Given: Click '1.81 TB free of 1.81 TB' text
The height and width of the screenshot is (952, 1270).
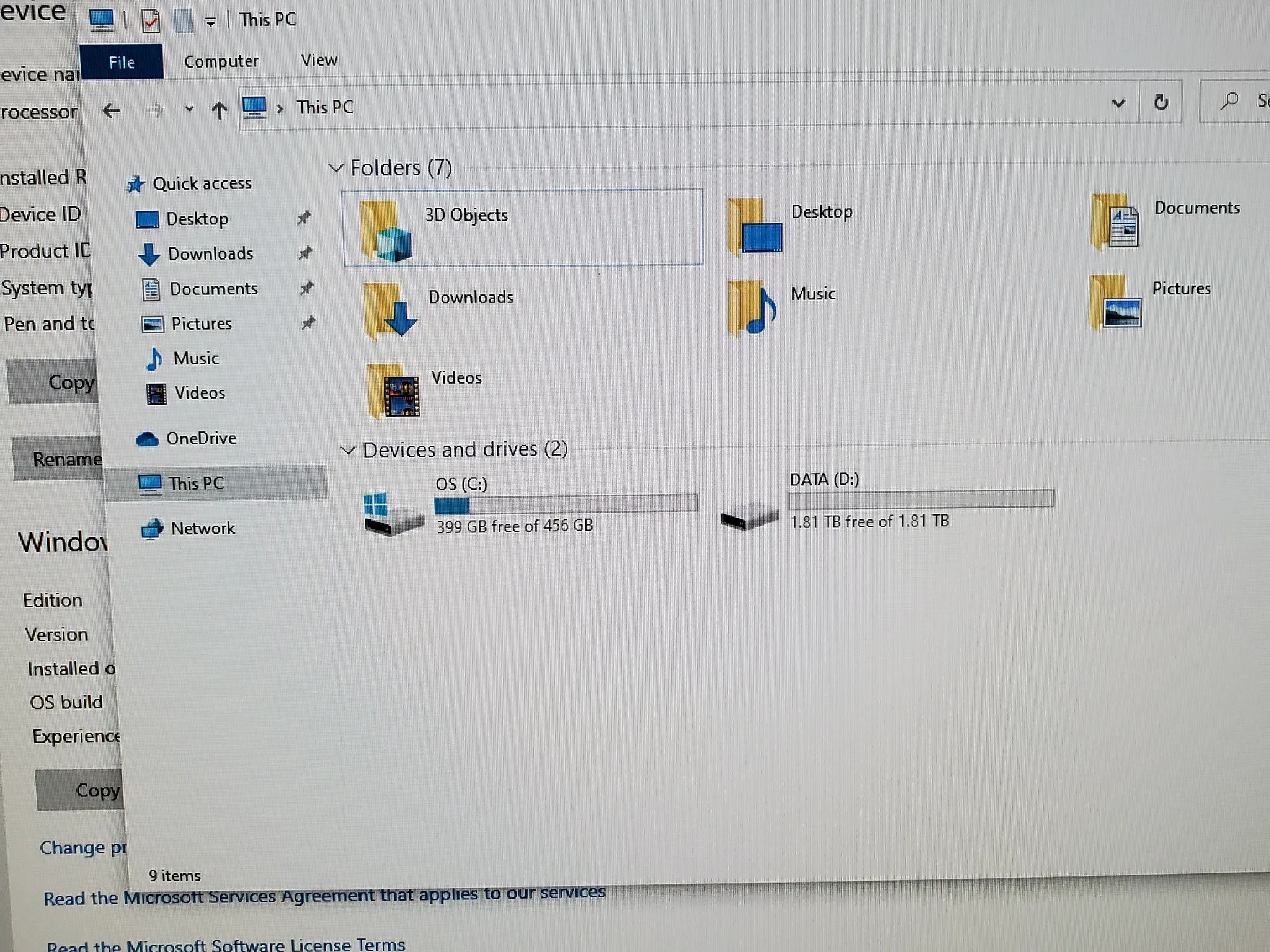Looking at the screenshot, I should (x=869, y=521).
